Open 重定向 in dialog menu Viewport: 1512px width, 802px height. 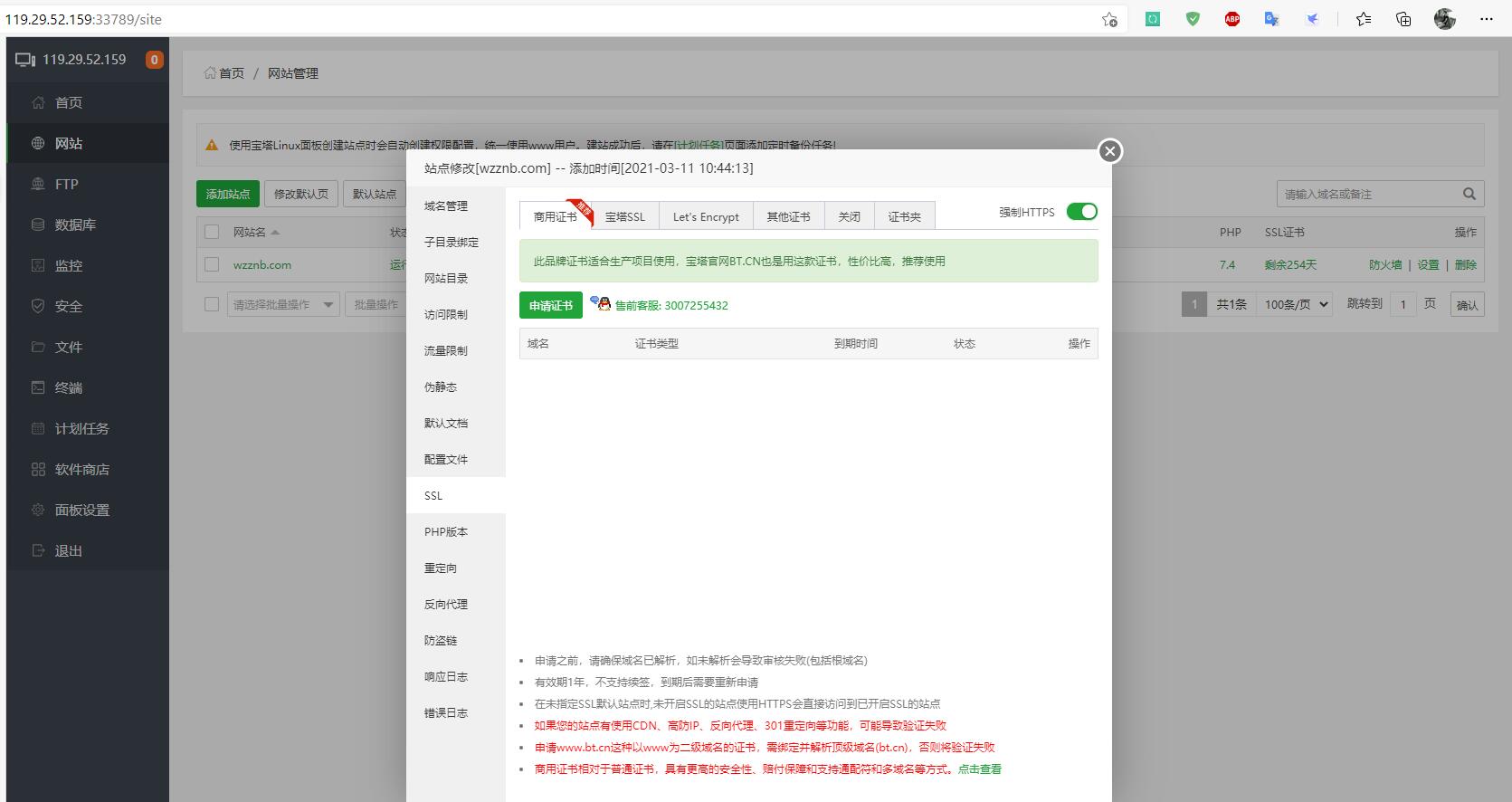[456, 568]
